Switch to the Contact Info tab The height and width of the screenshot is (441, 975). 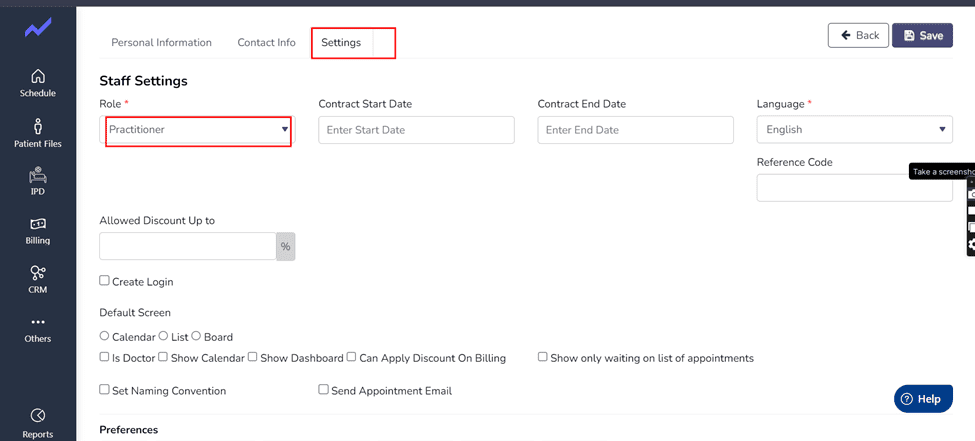(266, 43)
